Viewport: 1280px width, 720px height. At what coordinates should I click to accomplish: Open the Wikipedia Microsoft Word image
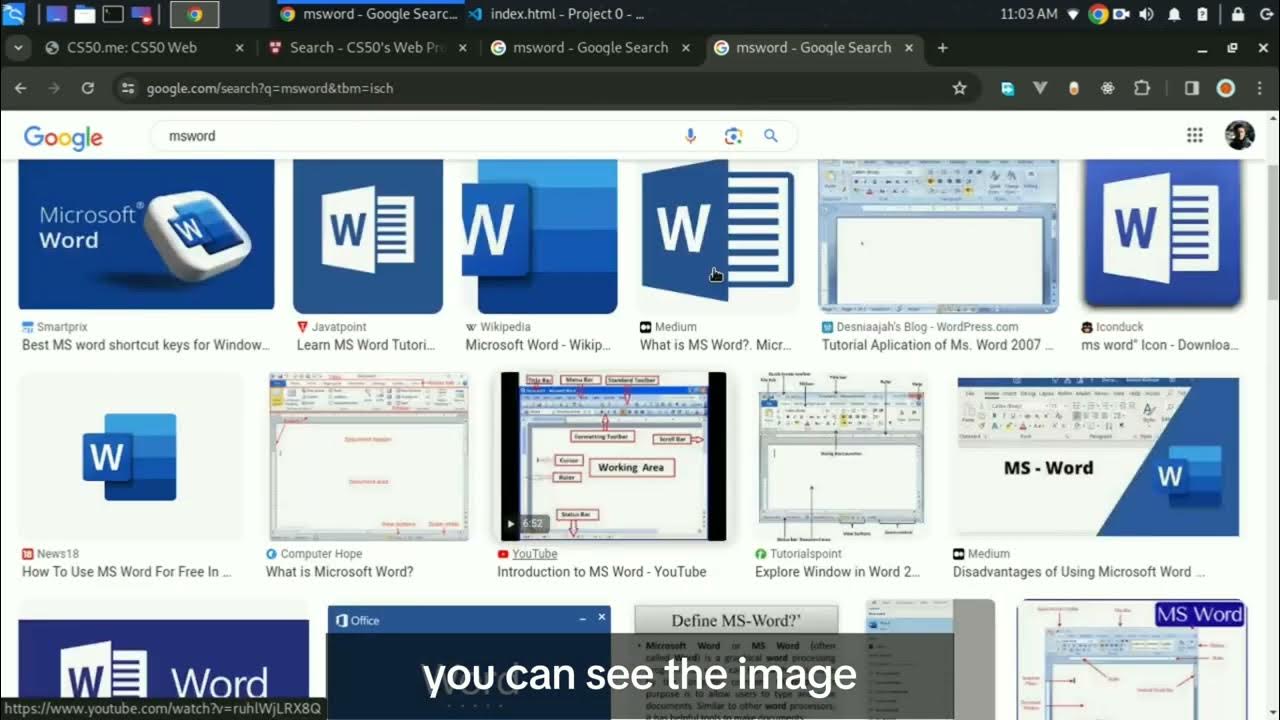539,237
